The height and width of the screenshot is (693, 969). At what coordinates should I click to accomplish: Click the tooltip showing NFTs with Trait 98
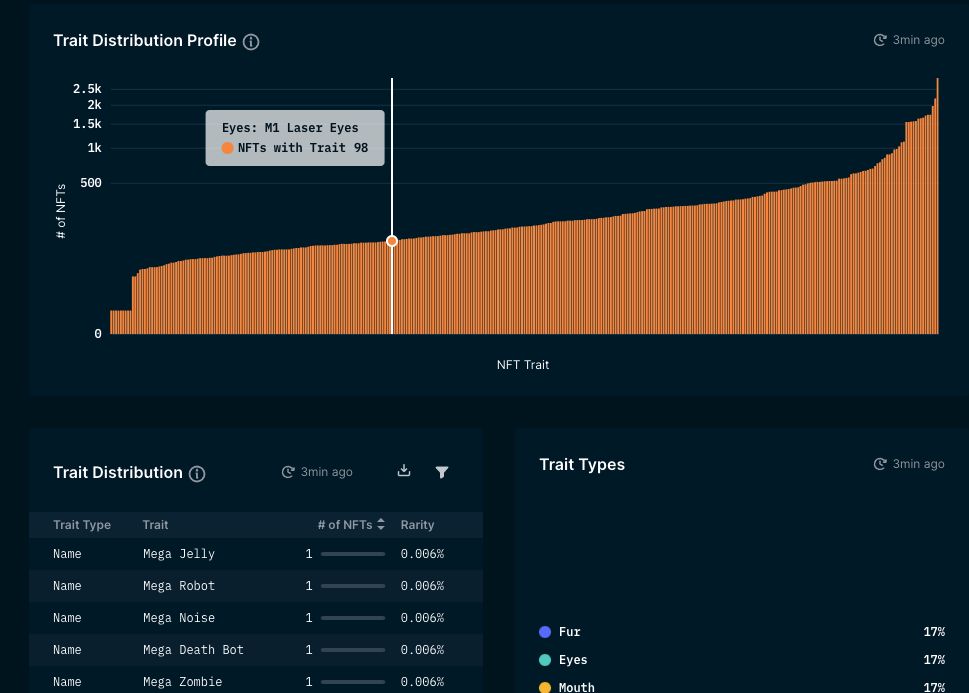click(x=295, y=138)
